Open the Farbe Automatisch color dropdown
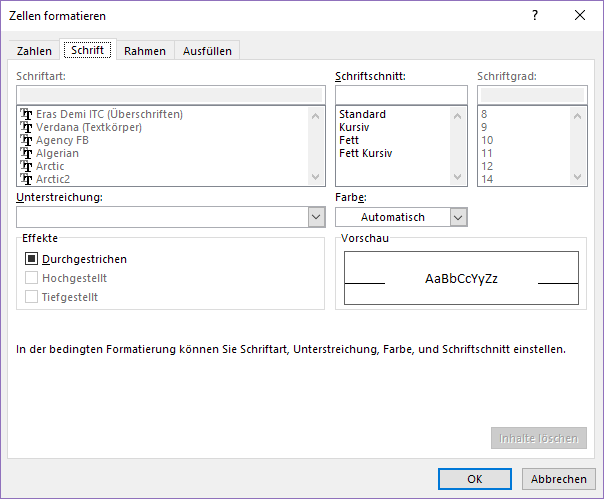The image size is (604, 499). tap(458, 217)
